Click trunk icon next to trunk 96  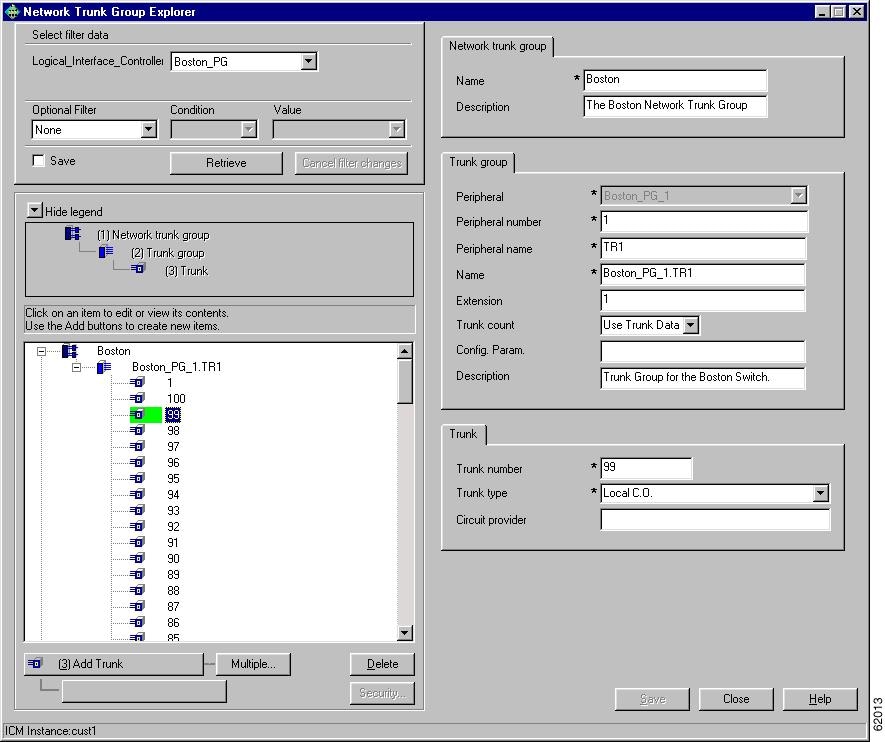point(137,463)
